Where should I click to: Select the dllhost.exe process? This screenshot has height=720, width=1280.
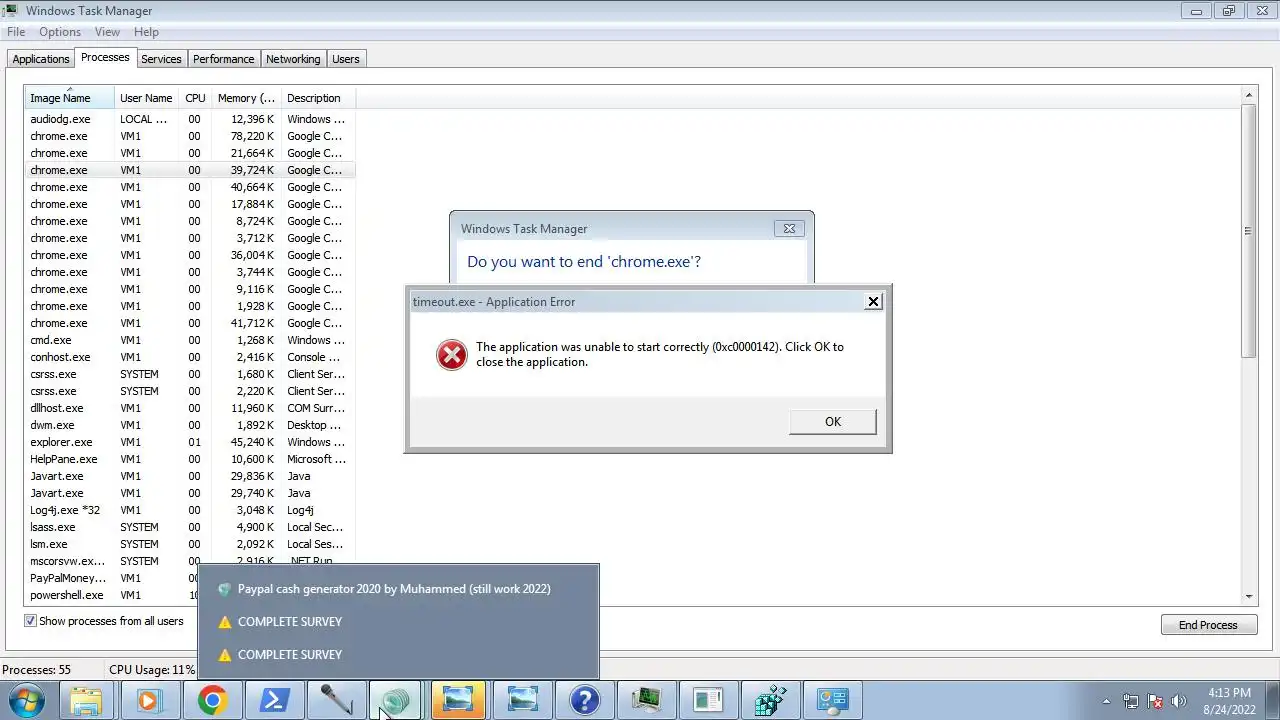(190, 408)
